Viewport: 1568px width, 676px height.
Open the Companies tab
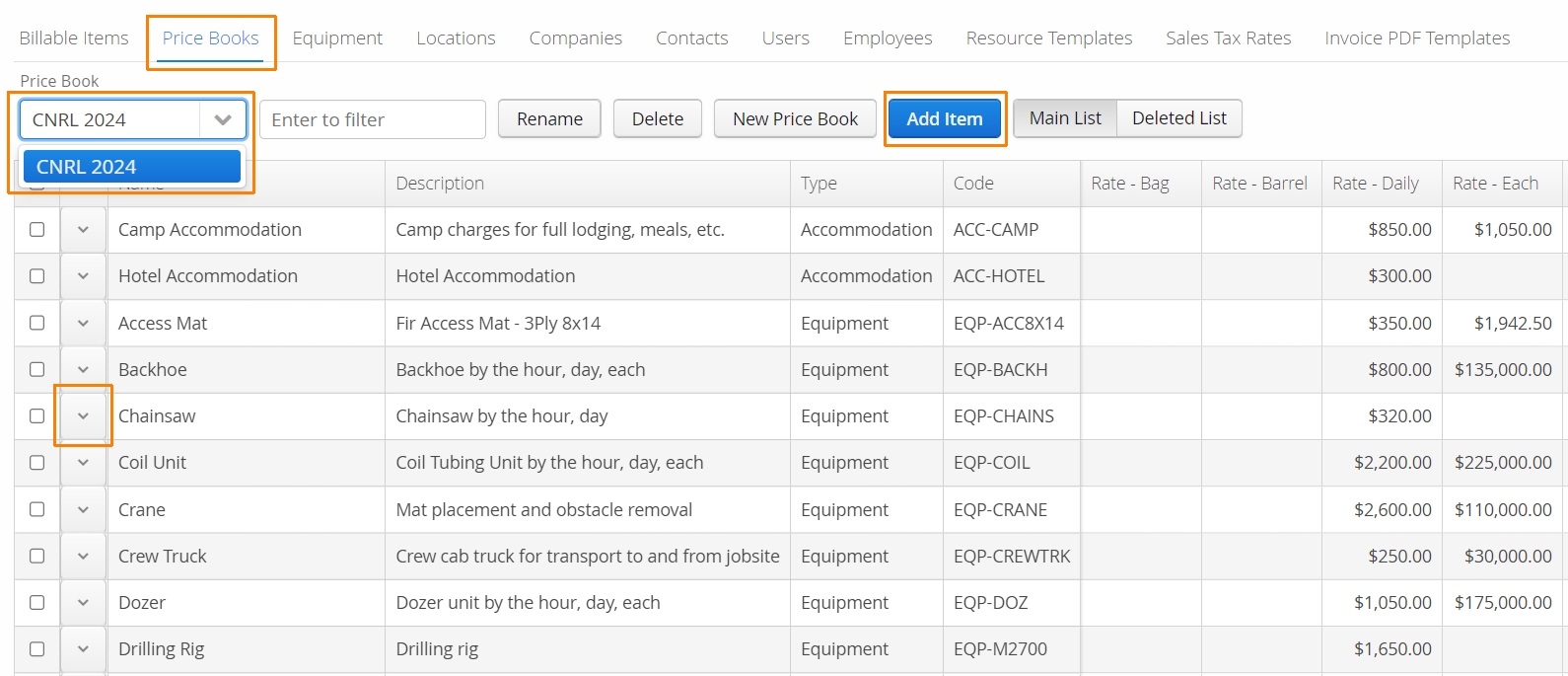pyautogui.click(x=576, y=38)
